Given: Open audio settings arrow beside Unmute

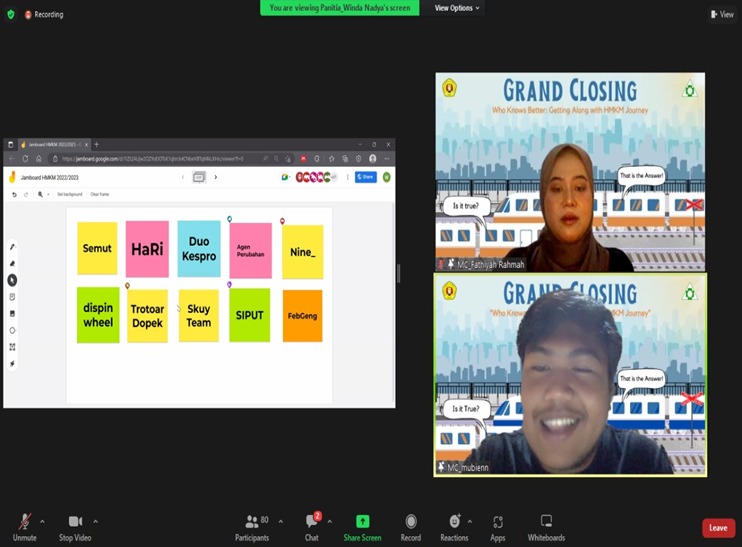Looking at the screenshot, I should (42, 521).
